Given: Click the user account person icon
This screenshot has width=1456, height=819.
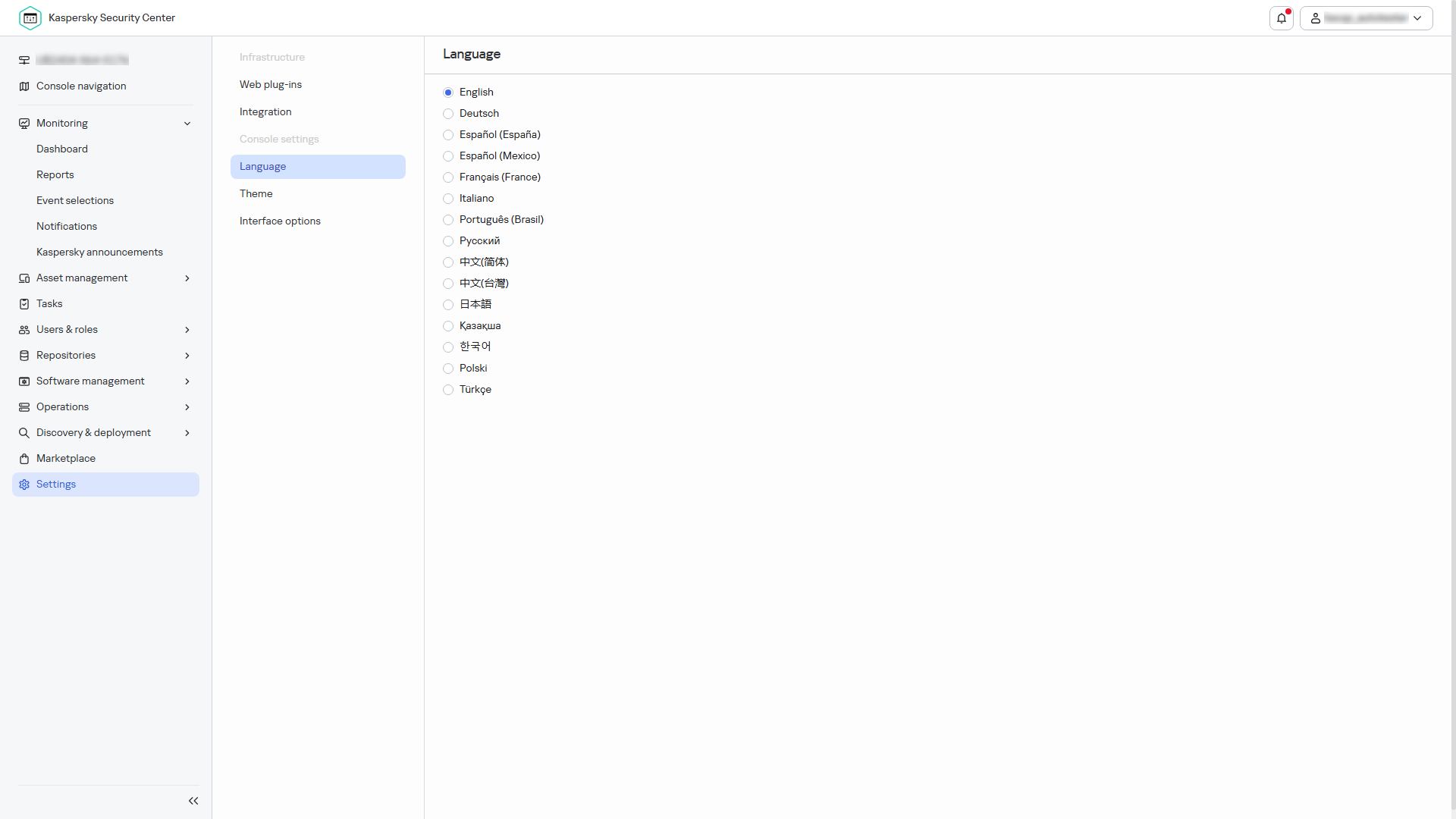Looking at the screenshot, I should point(1316,18).
